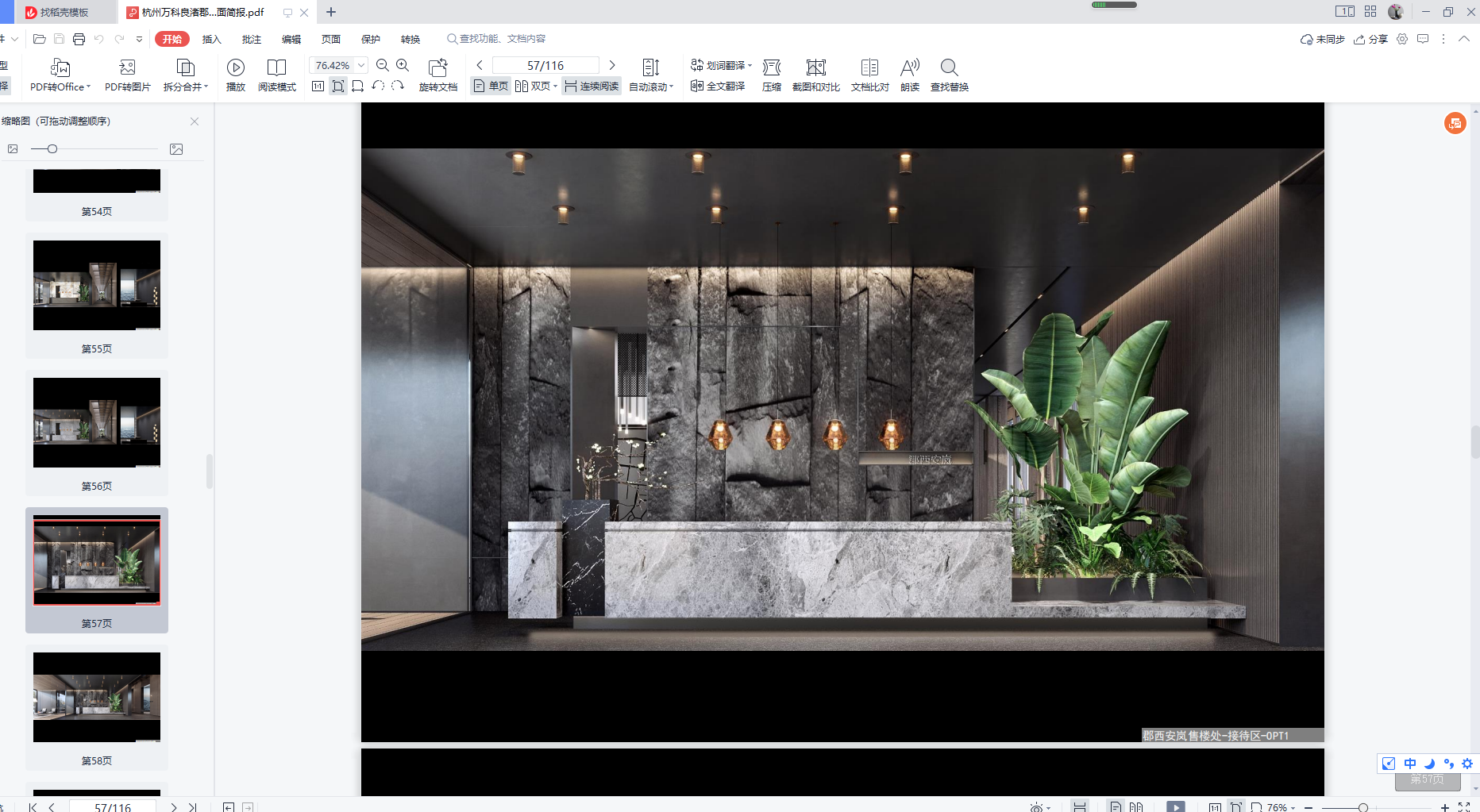Zoom in with the plus magnifier icon

point(403,65)
